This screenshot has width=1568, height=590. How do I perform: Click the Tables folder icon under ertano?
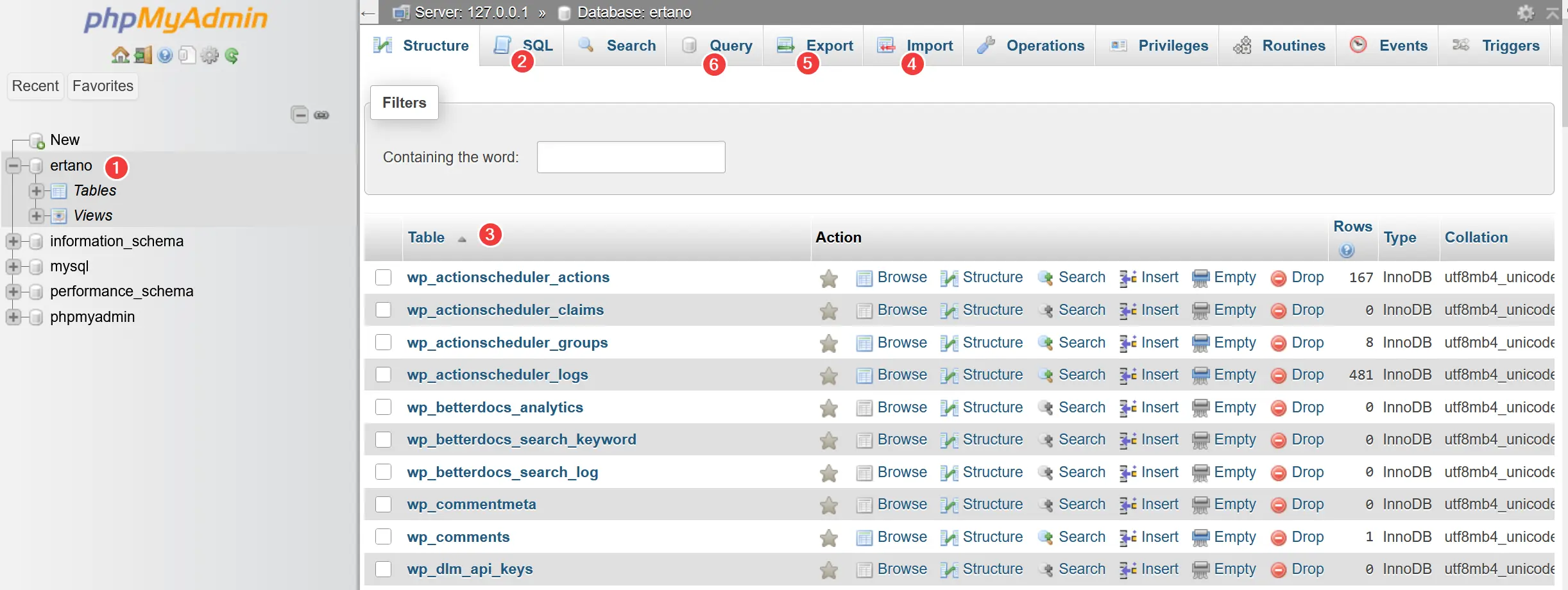click(x=58, y=191)
